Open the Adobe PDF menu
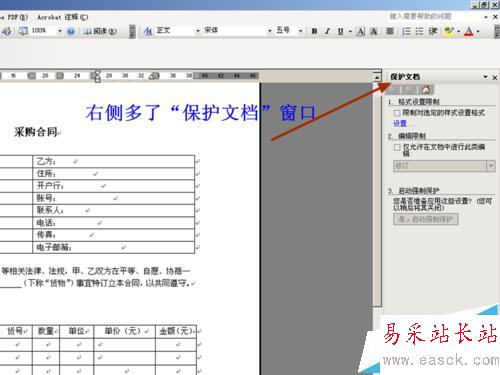 click(x=14, y=17)
